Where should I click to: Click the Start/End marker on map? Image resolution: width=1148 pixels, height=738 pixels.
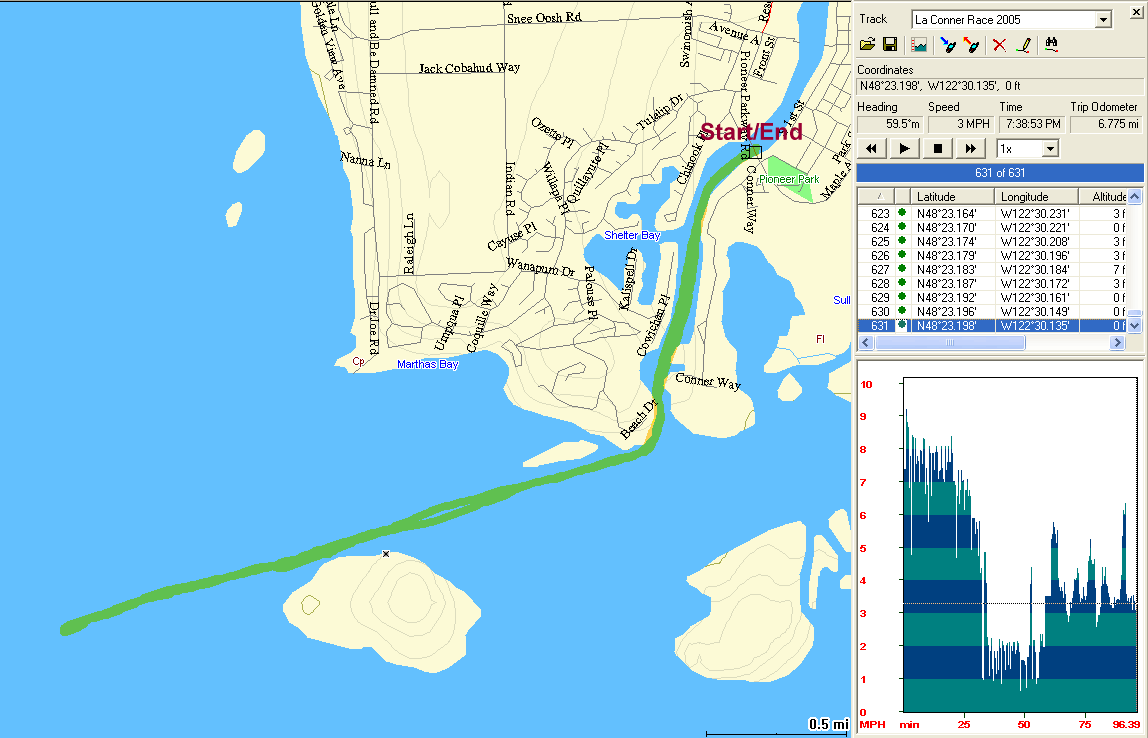[755, 152]
